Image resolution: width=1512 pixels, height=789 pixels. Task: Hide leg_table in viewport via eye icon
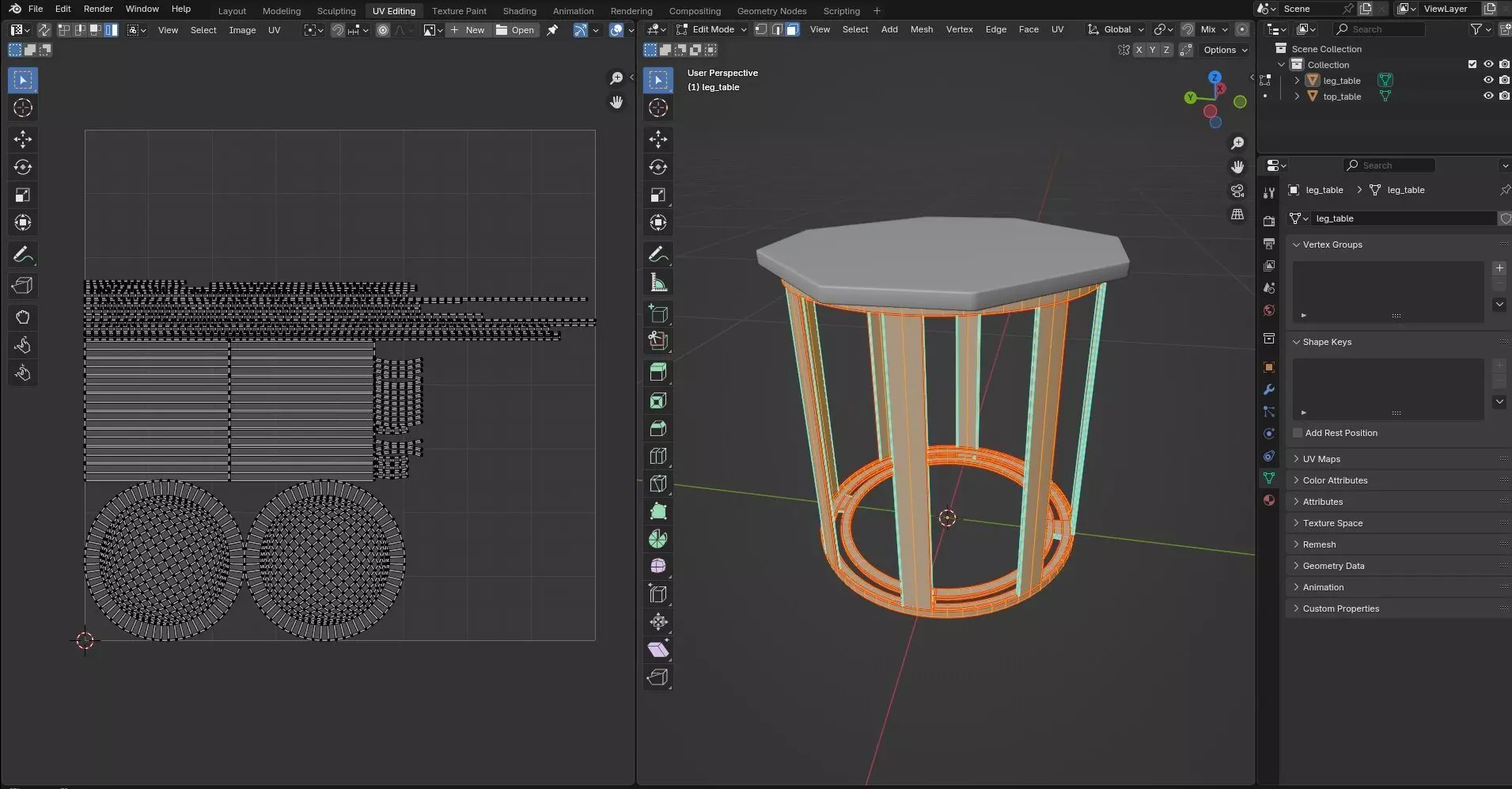pyautogui.click(x=1488, y=80)
